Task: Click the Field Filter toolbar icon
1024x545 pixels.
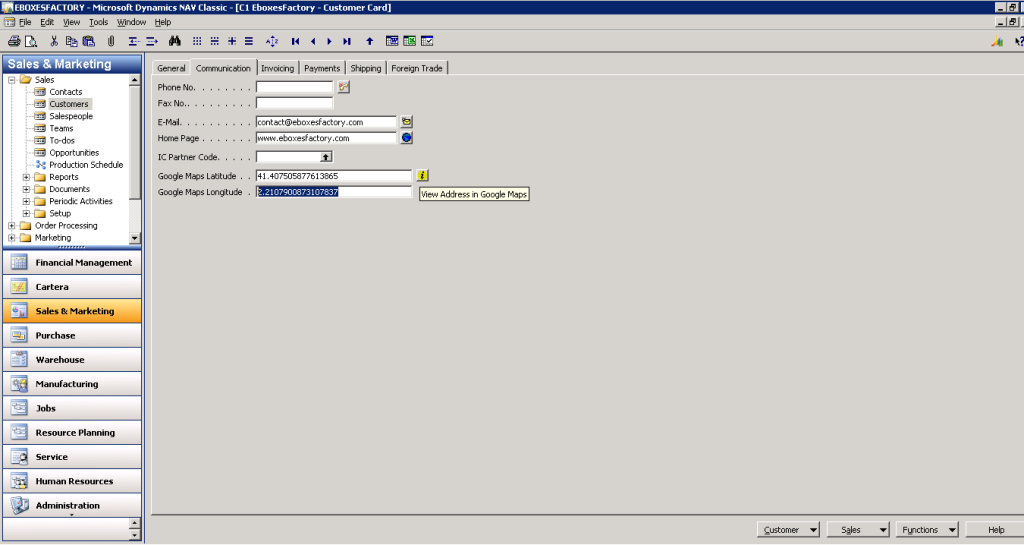Action: tap(197, 41)
